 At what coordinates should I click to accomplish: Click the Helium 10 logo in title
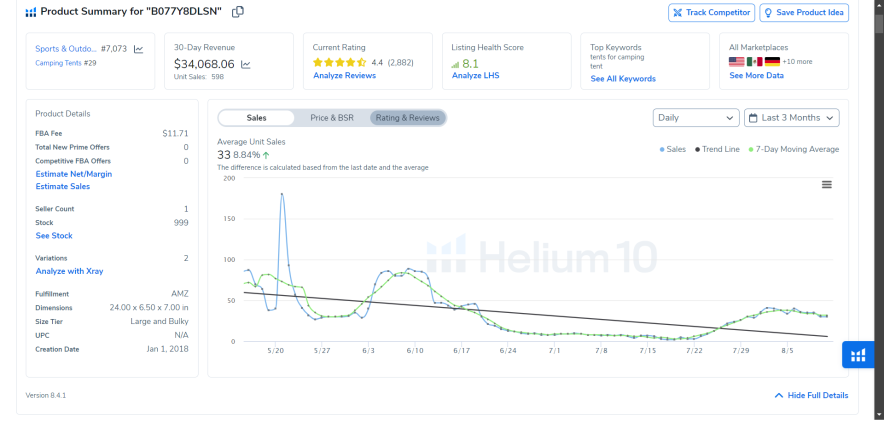[30, 12]
